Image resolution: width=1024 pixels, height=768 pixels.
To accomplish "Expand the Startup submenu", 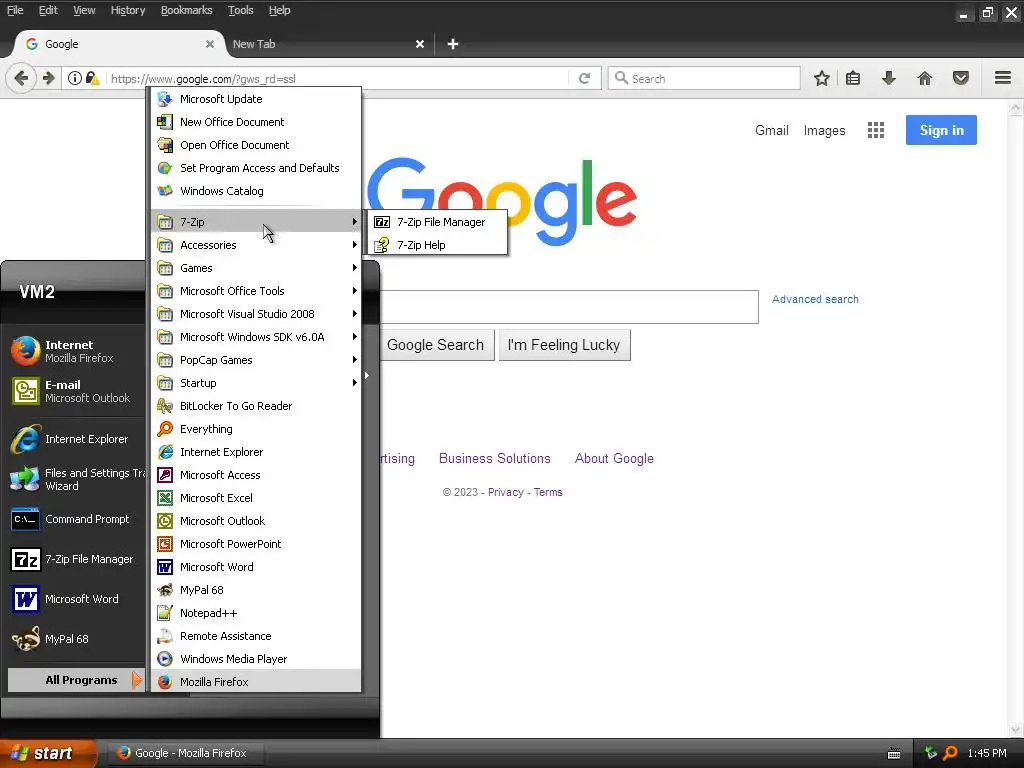I will coord(256,383).
